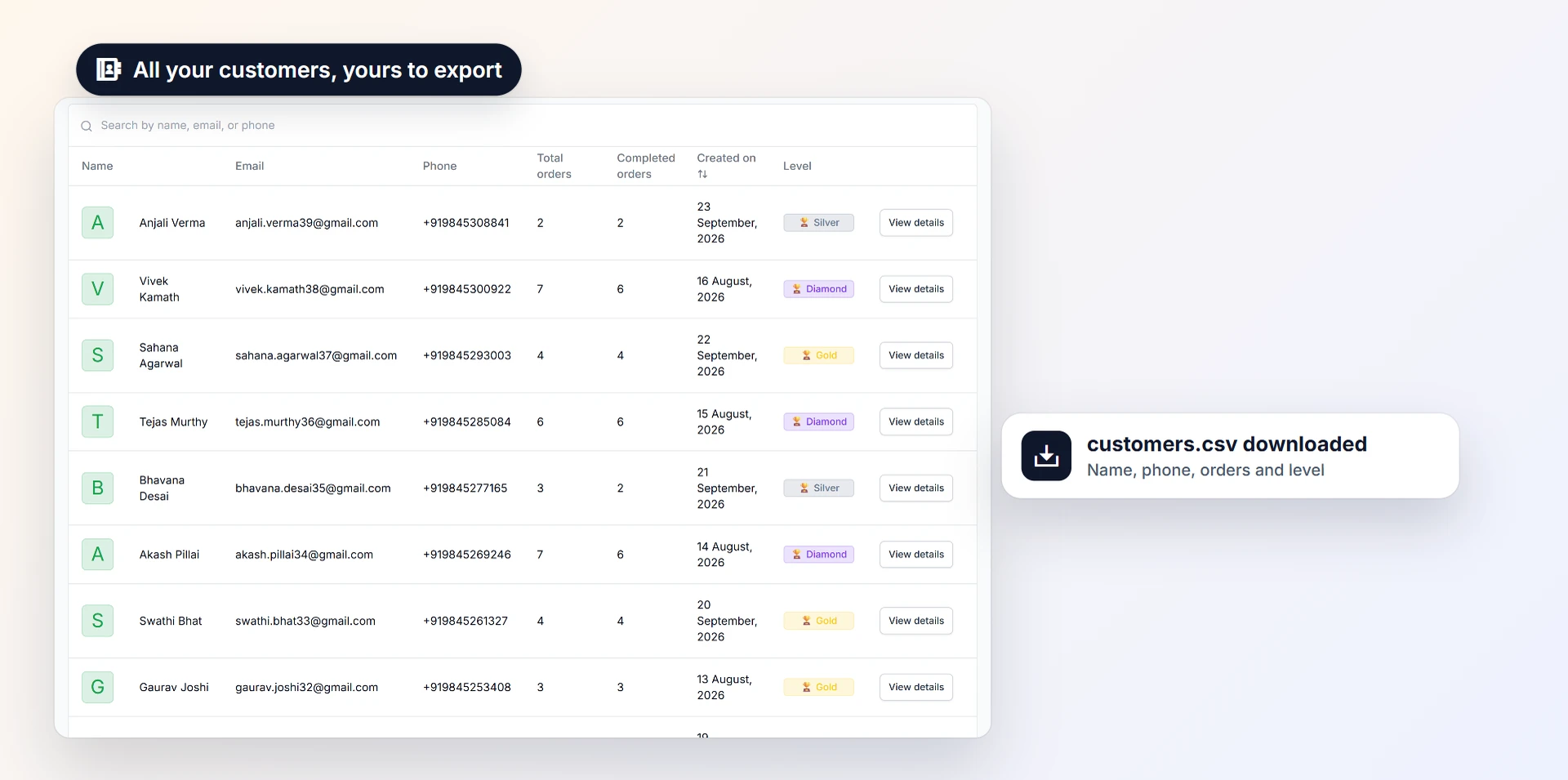Click the Created on sort arrows icon

coord(702,174)
